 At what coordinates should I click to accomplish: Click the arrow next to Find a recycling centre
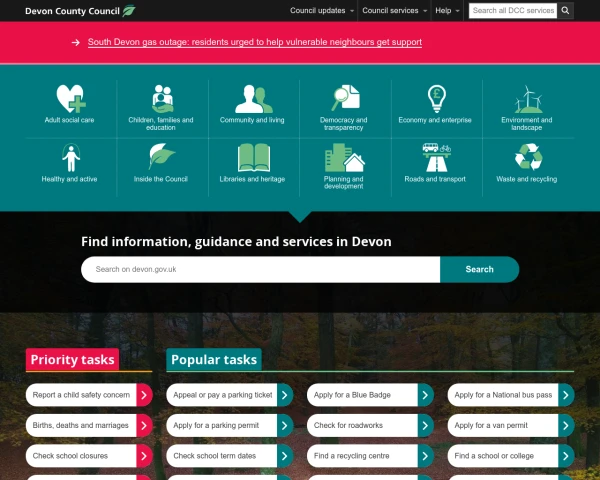pos(426,456)
